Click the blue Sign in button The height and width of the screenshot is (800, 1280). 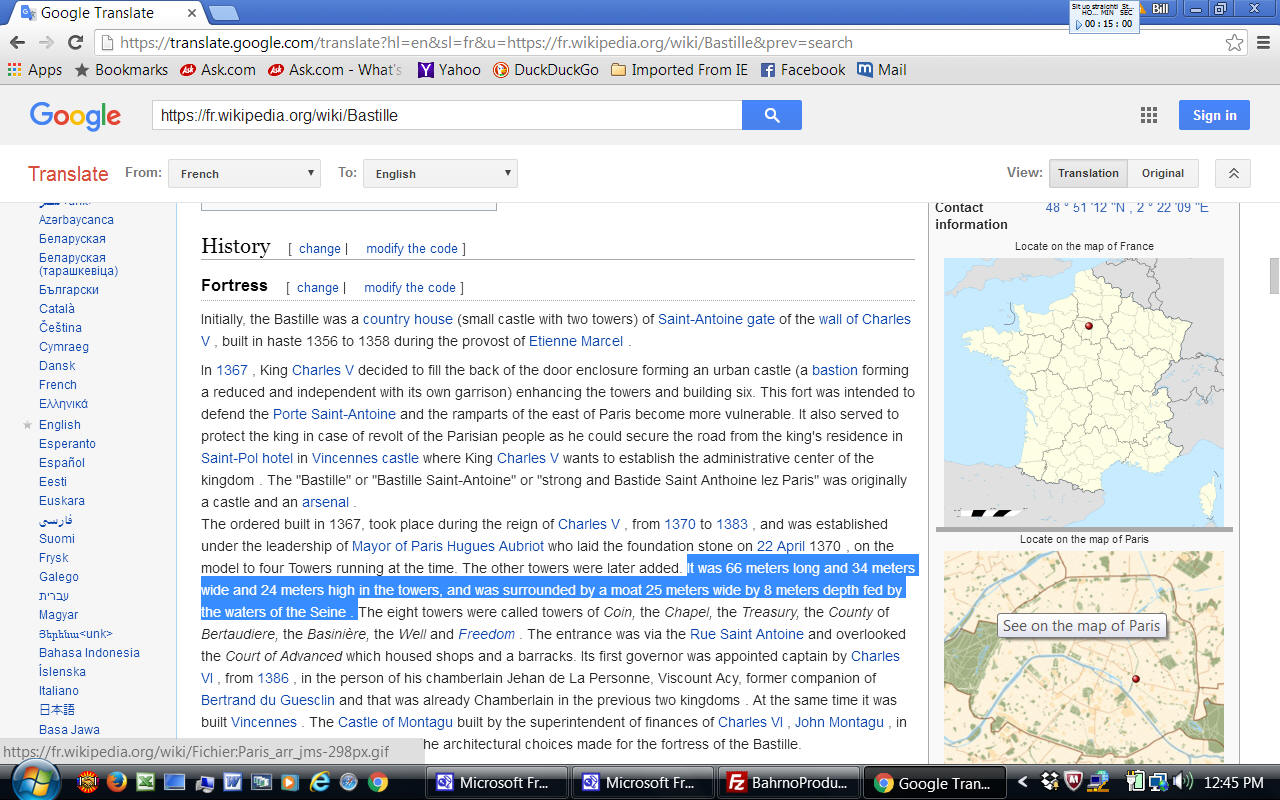(x=1214, y=115)
